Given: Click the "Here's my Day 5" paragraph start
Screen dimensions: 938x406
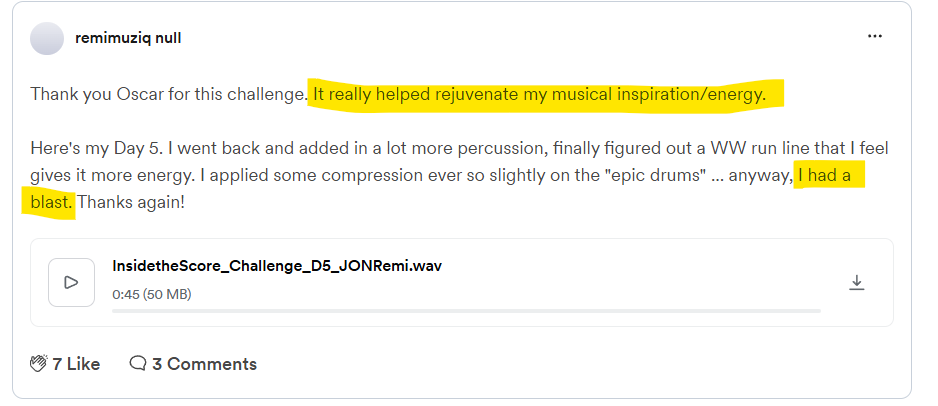Looking at the screenshot, I should tap(90, 149).
